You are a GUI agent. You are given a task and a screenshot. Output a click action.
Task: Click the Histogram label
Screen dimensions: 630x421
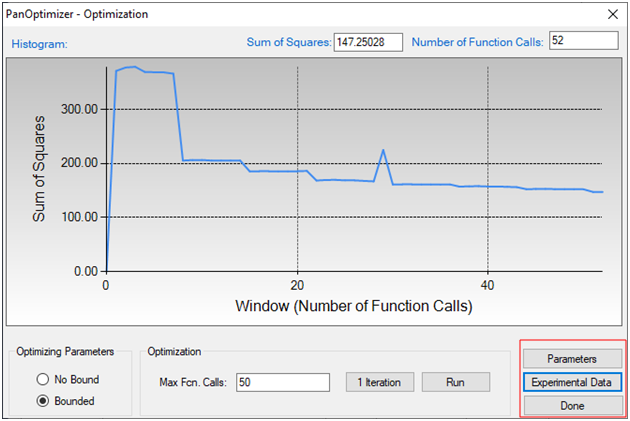tap(37, 44)
